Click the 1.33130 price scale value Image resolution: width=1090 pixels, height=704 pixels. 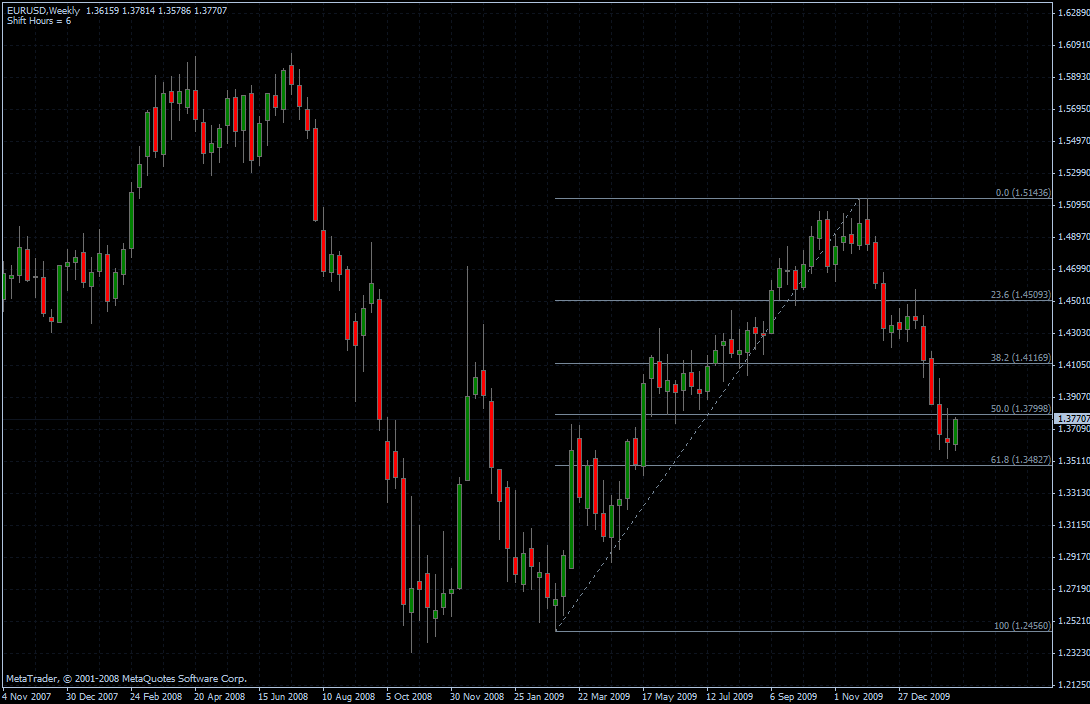click(1073, 492)
